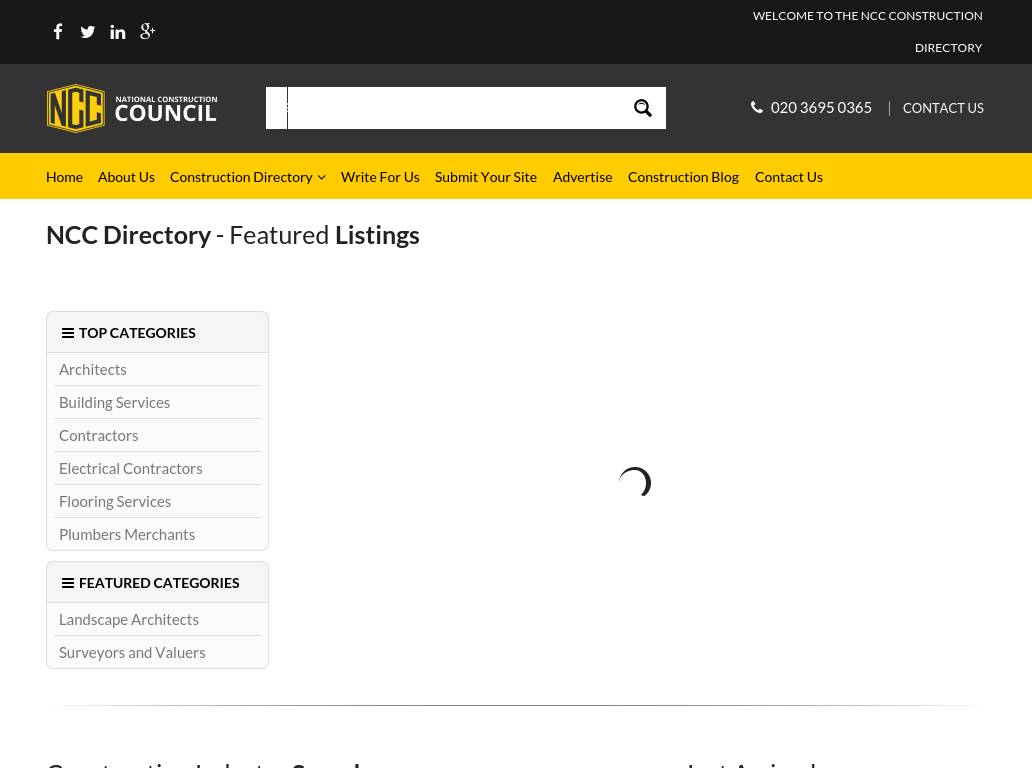Open Submit Your Site page
1032x768 pixels.
[x=485, y=177]
